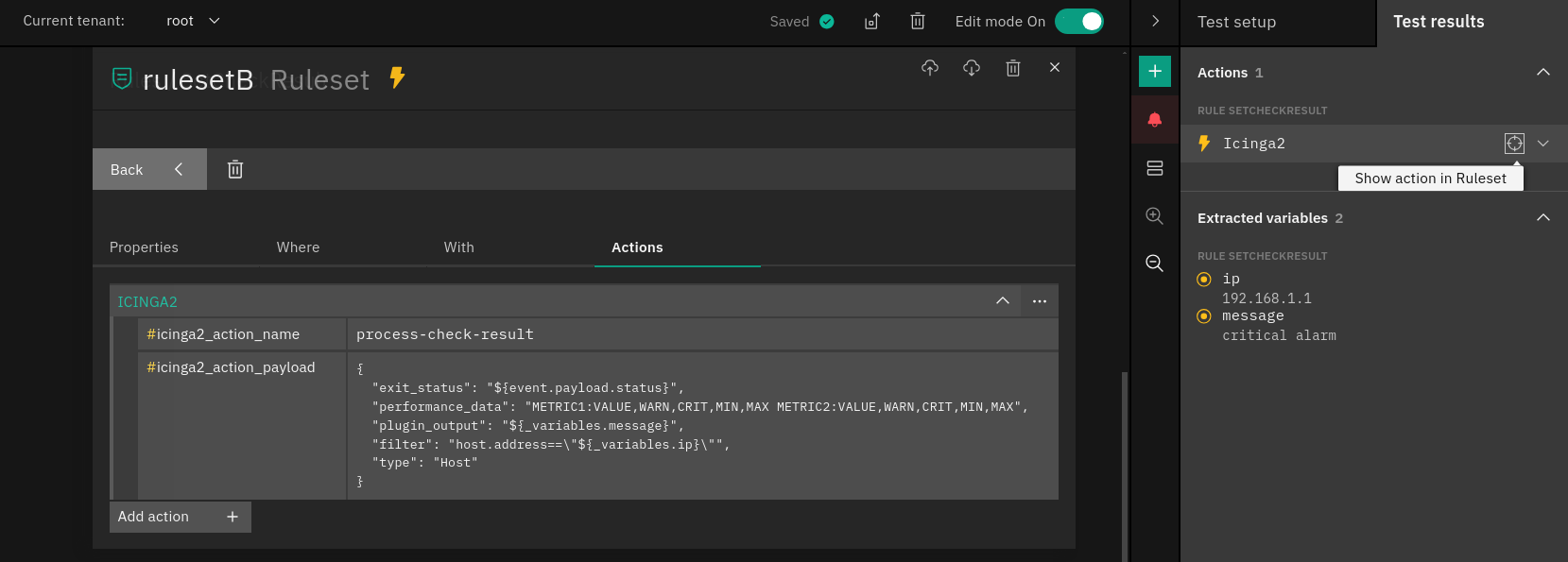The width and height of the screenshot is (1568, 562).
Task: Switch to the Where tab
Action: tap(298, 247)
